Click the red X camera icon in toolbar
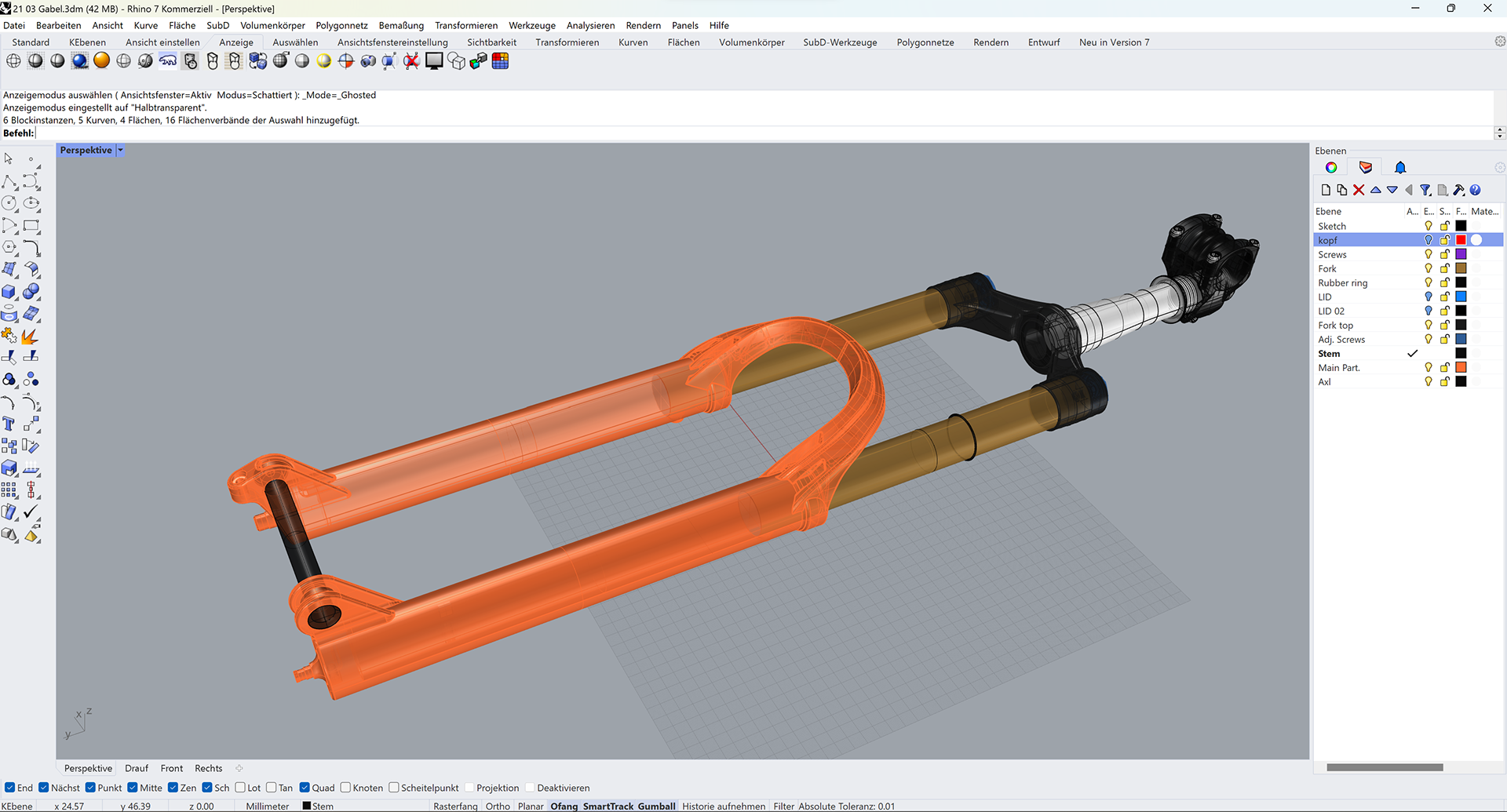The image size is (1507, 812). (x=411, y=61)
